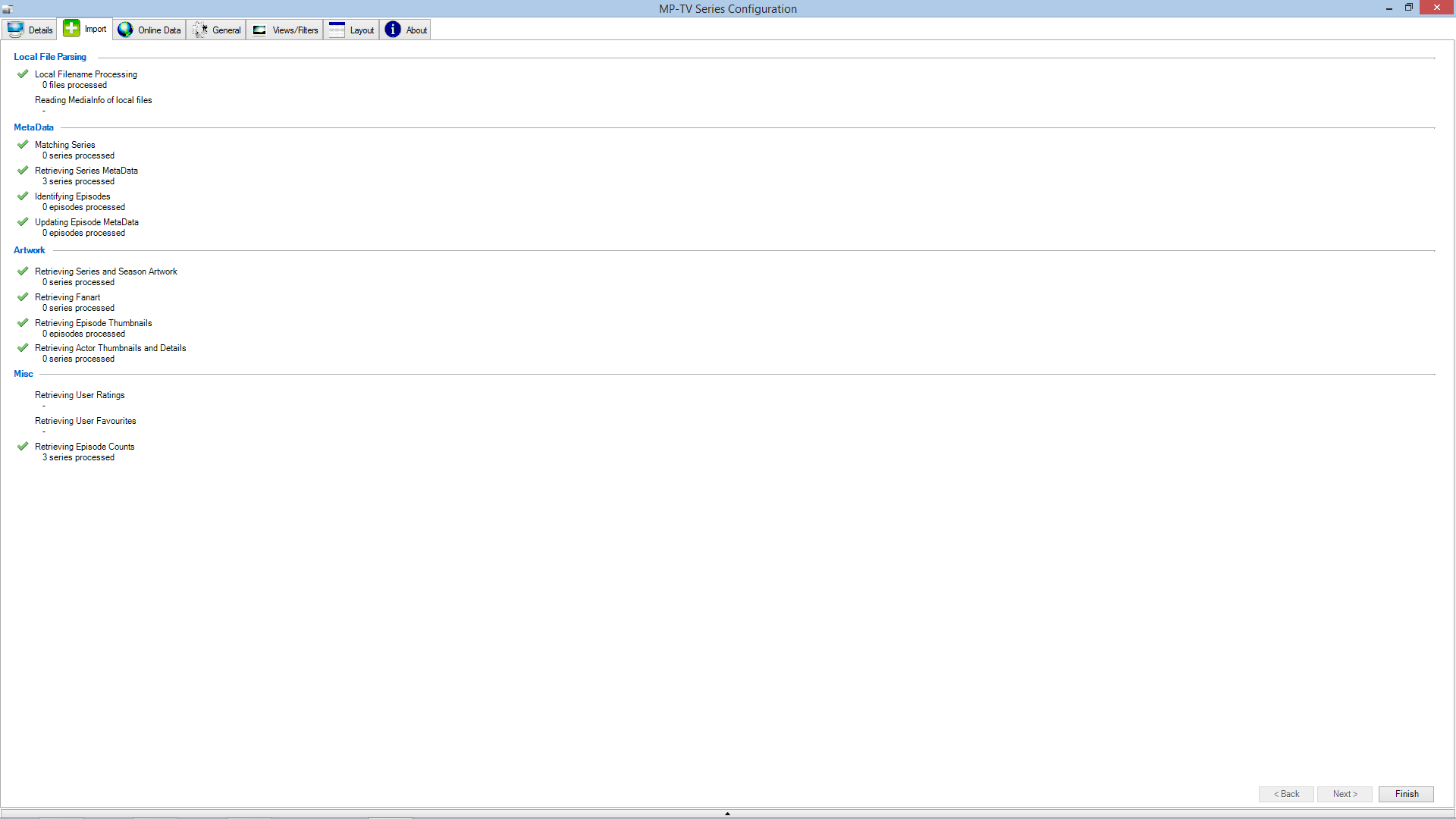Click the Details tab monitor icon

15,30
